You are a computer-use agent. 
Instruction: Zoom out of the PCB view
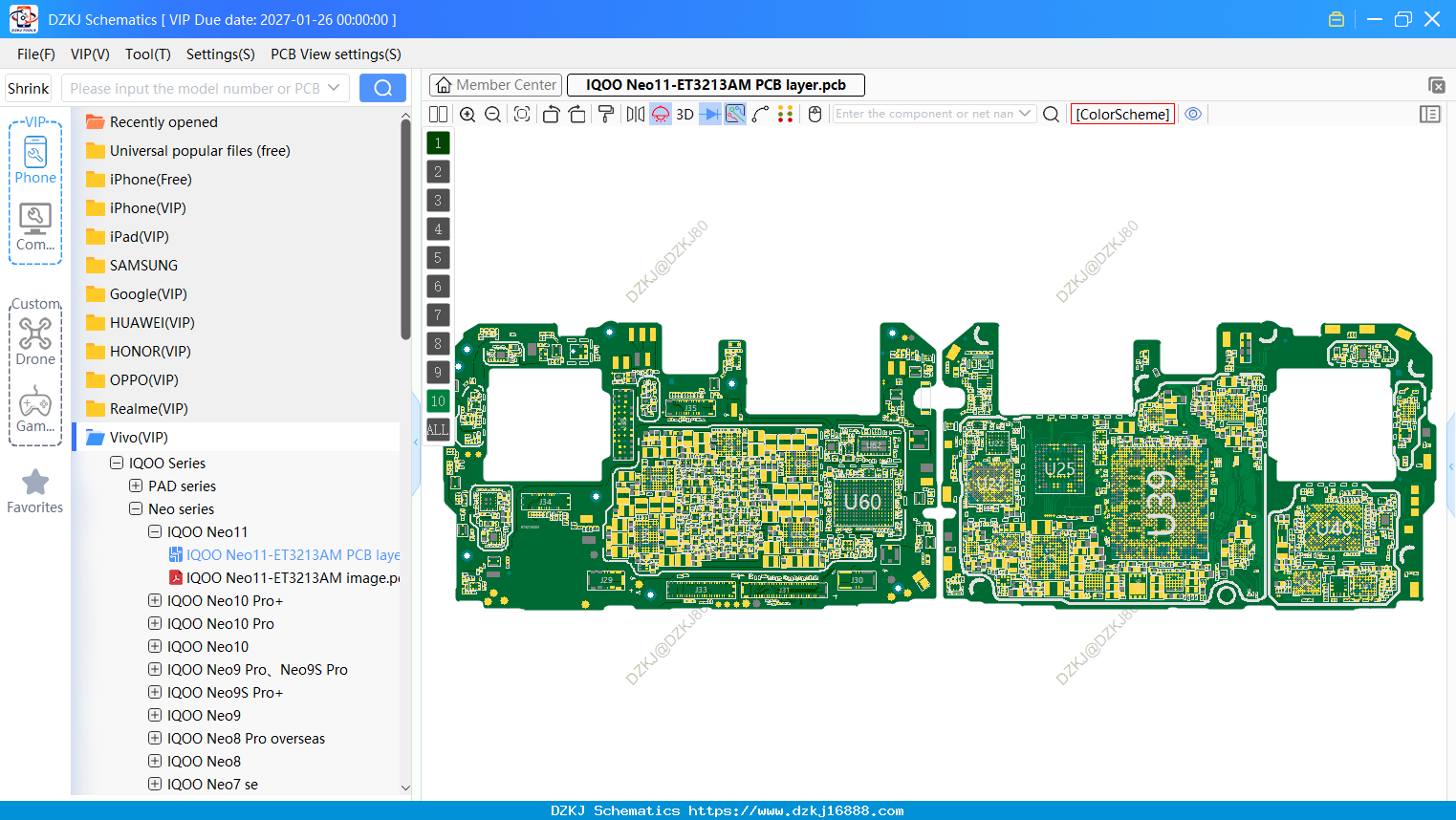pyautogui.click(x=493, y=114)
